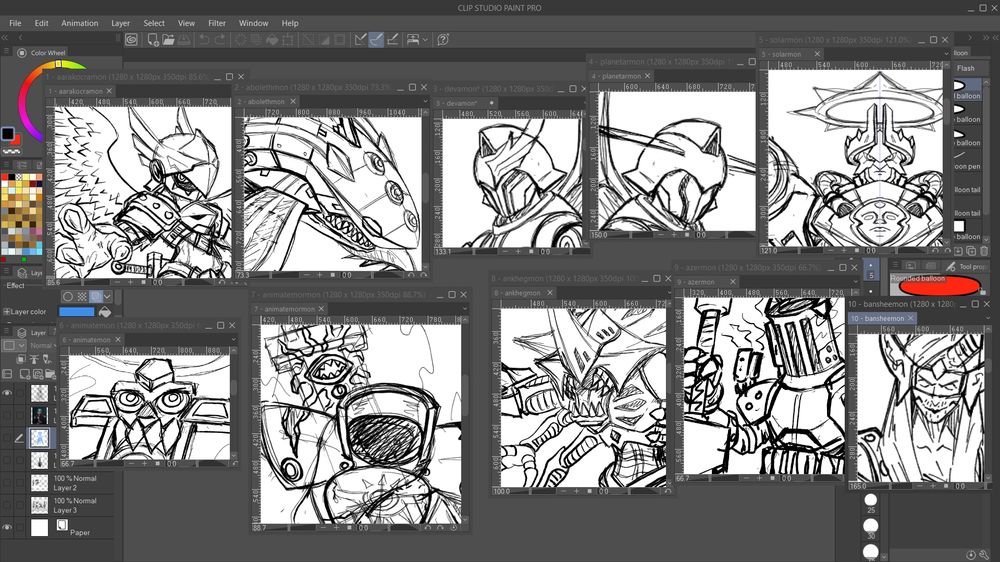Screen dimensions: 1000x562
Task: Click the Deselect icon in command bar
Action: pos(308,40)
